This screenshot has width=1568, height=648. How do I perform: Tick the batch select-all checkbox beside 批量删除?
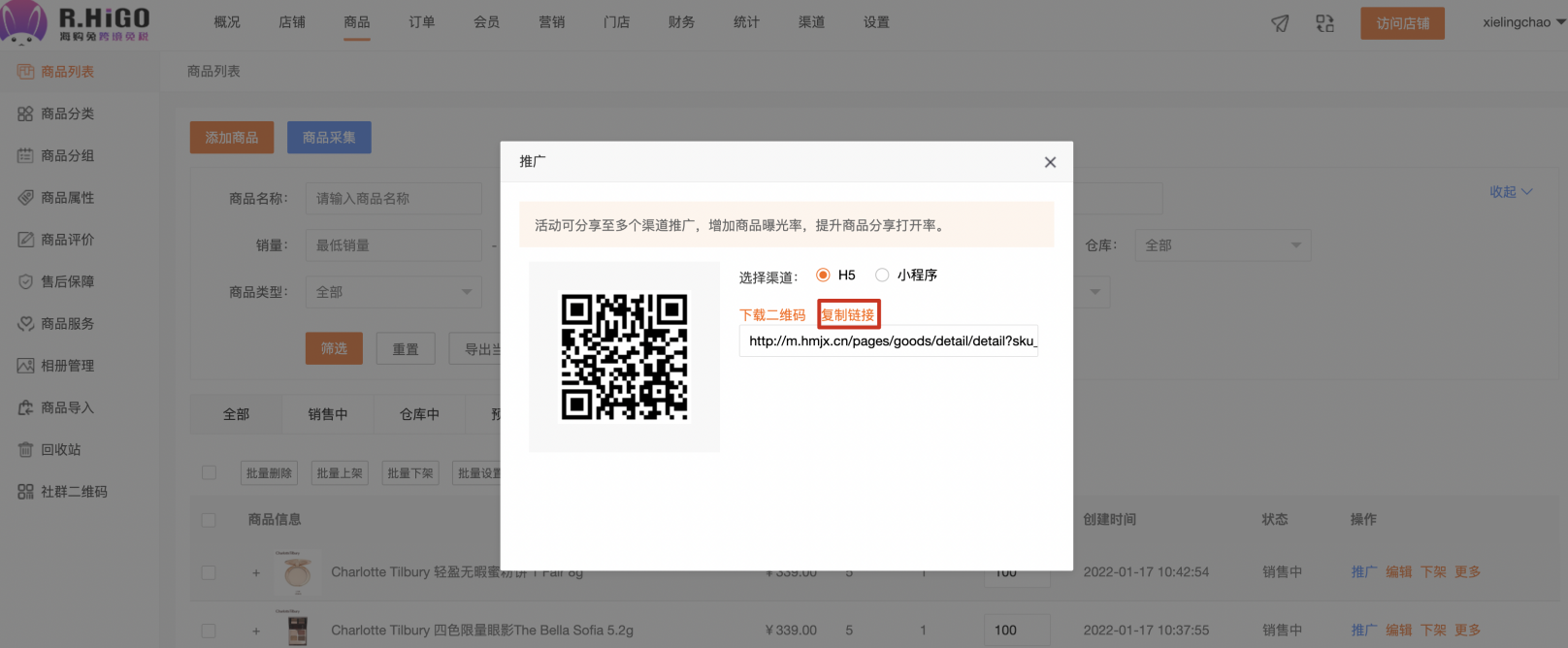pos(209,472)
